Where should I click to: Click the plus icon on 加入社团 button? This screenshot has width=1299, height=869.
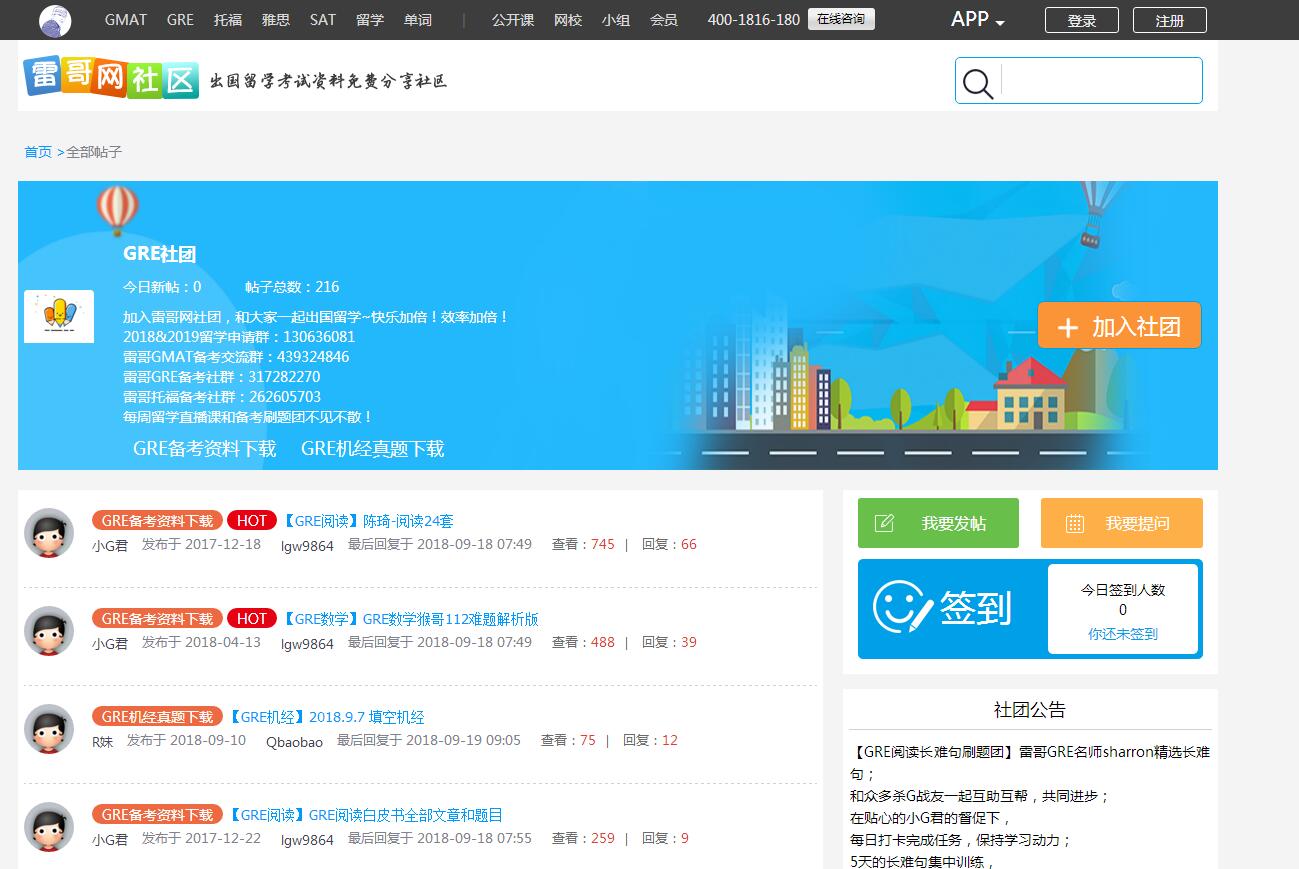point(1067,325)
